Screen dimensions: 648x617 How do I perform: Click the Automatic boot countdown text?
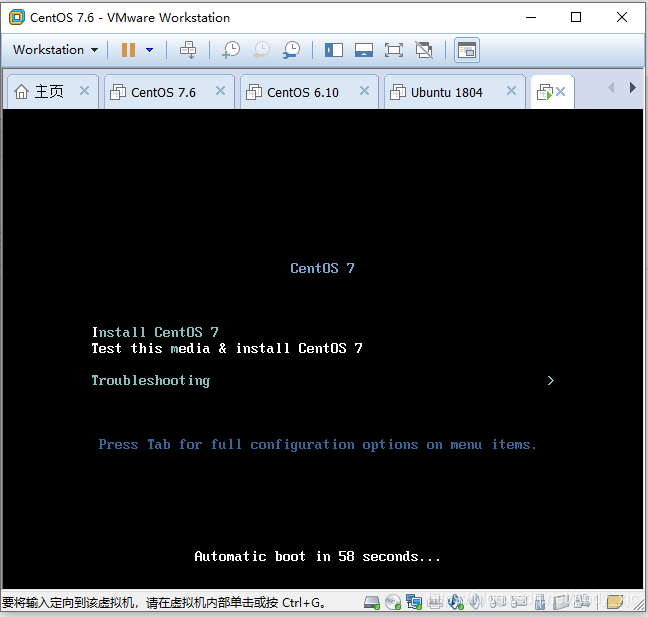[317, 557]
